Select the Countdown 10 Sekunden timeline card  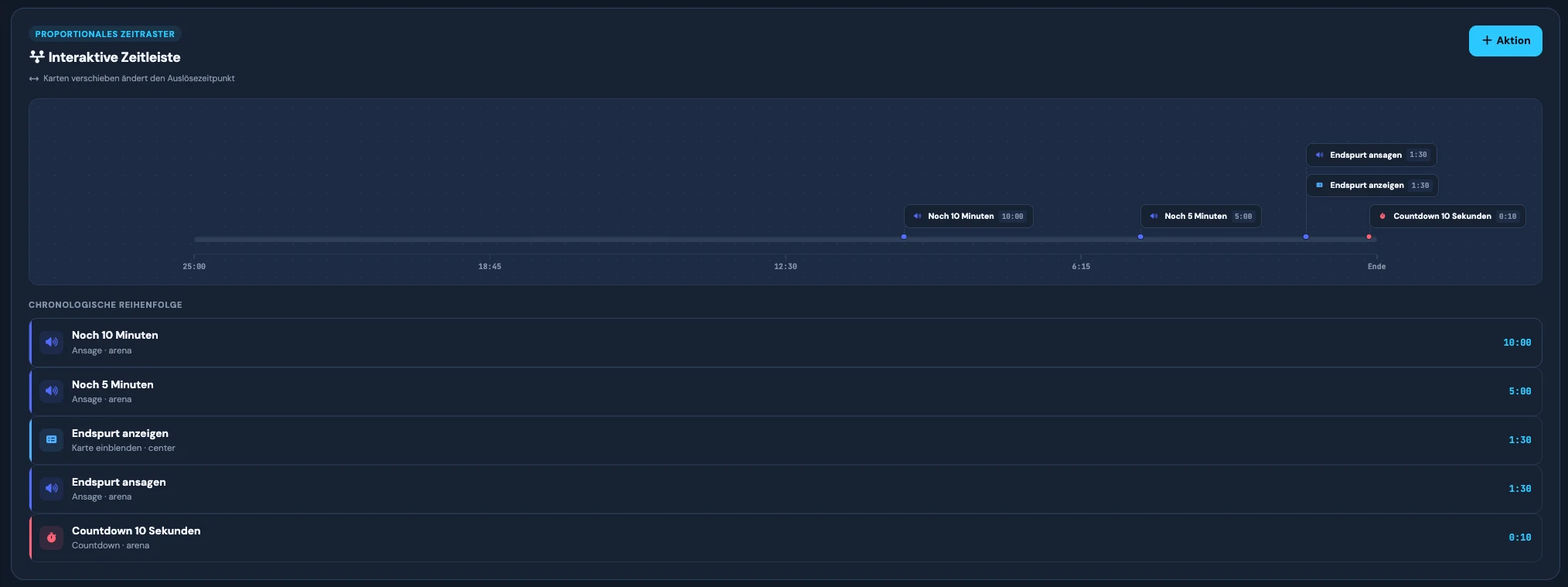(x=1447, y=217)
